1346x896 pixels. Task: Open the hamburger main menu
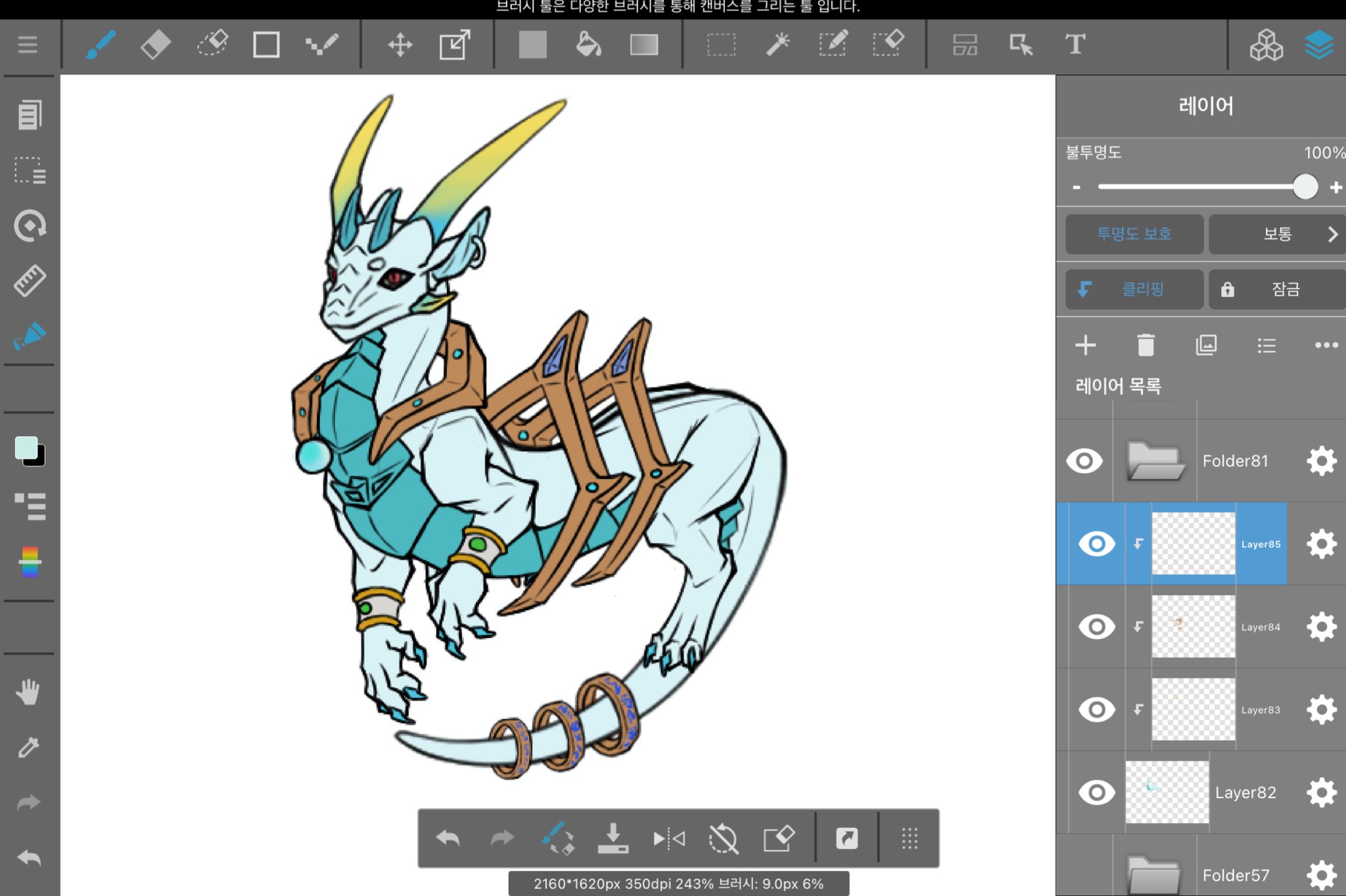coord(28,45)
